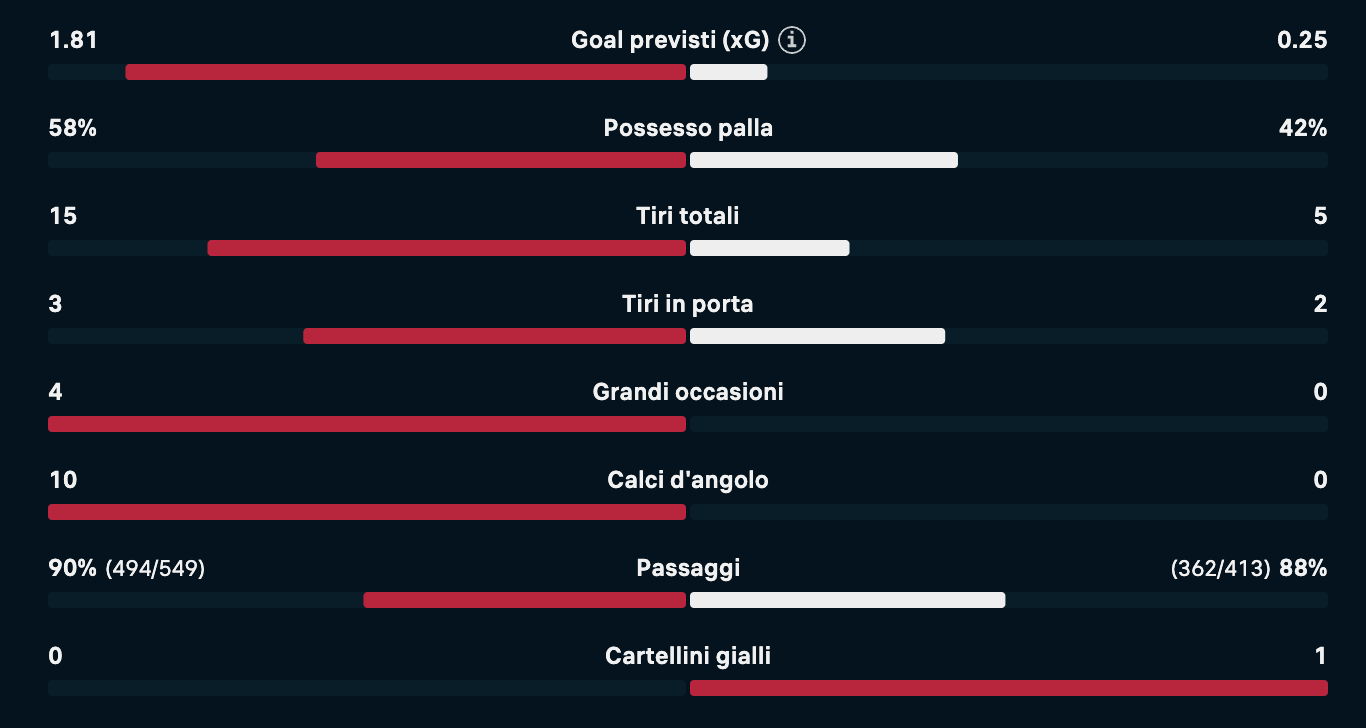1366x728 pixels.
Task: Click the red 58% possession bar
Action: point(501,160)
